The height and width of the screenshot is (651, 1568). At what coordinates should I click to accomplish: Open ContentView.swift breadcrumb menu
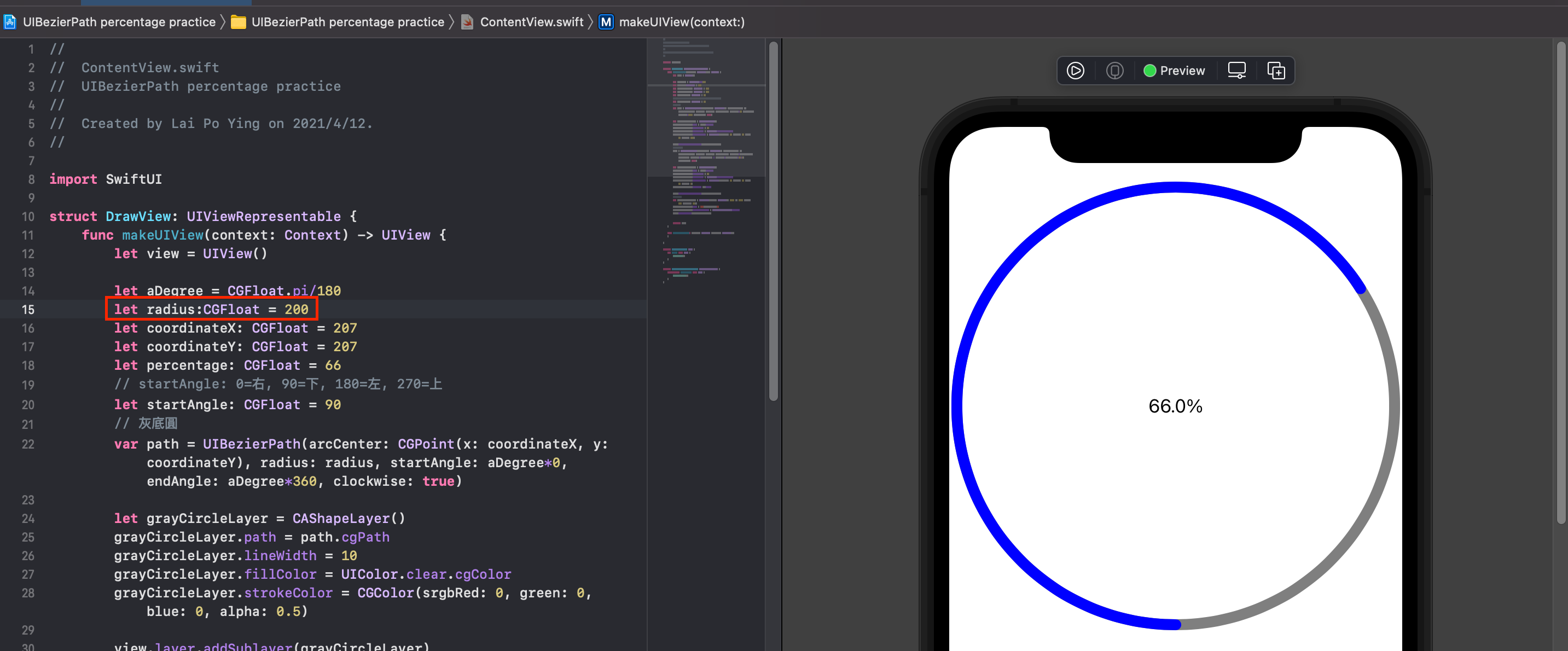[x=531, y=22]
